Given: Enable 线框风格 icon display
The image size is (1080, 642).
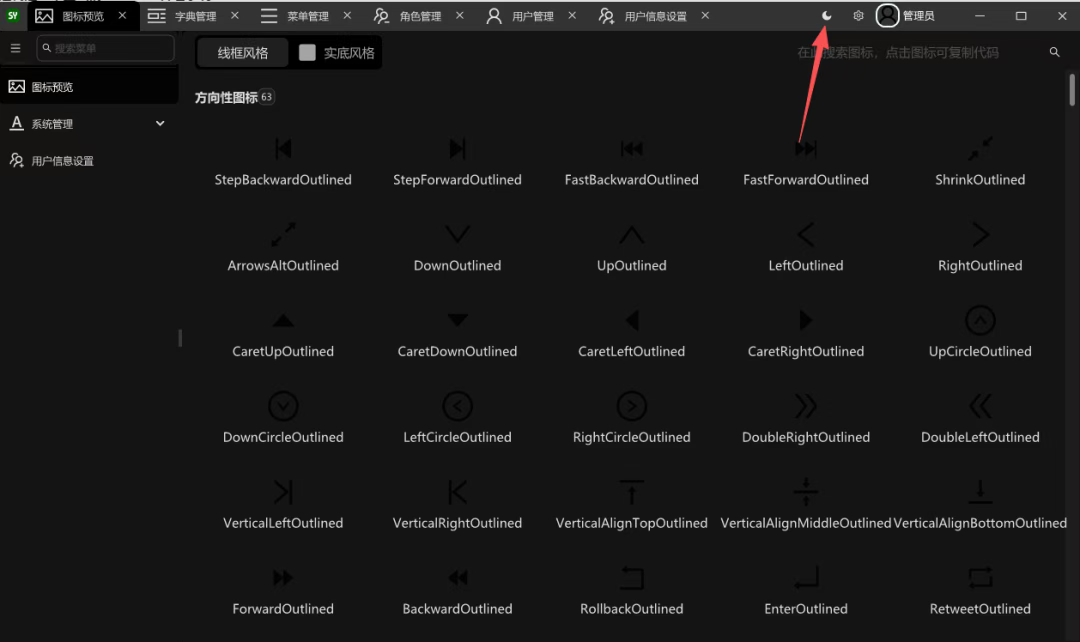Looking at the screenshot, I should [242, 52].
